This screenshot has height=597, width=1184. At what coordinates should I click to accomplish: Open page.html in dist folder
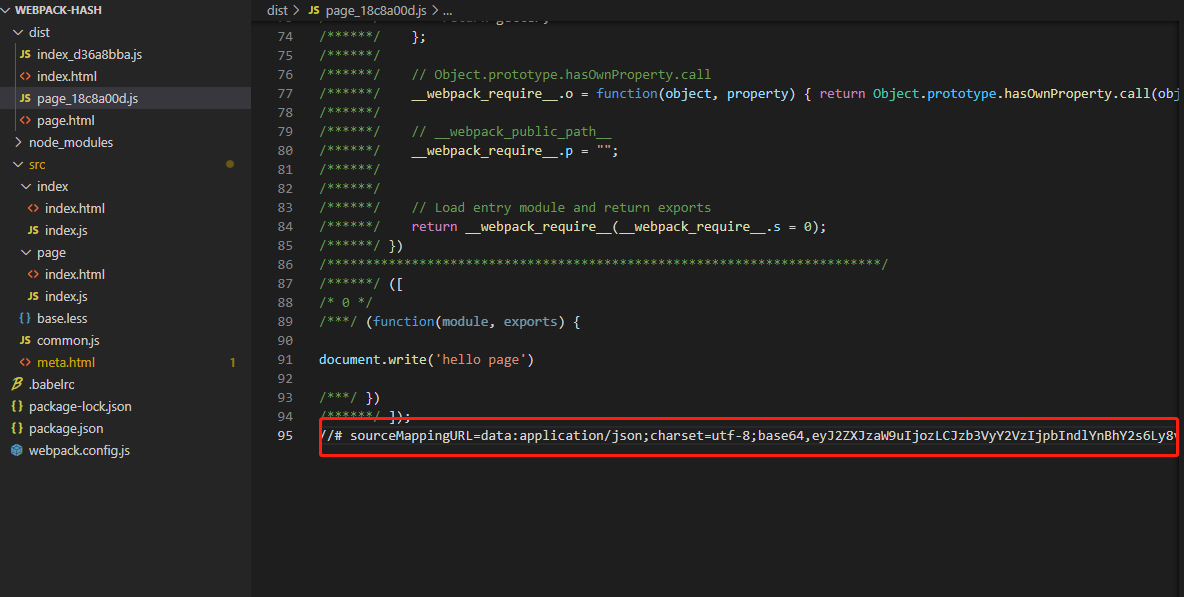tap(66, 120)
